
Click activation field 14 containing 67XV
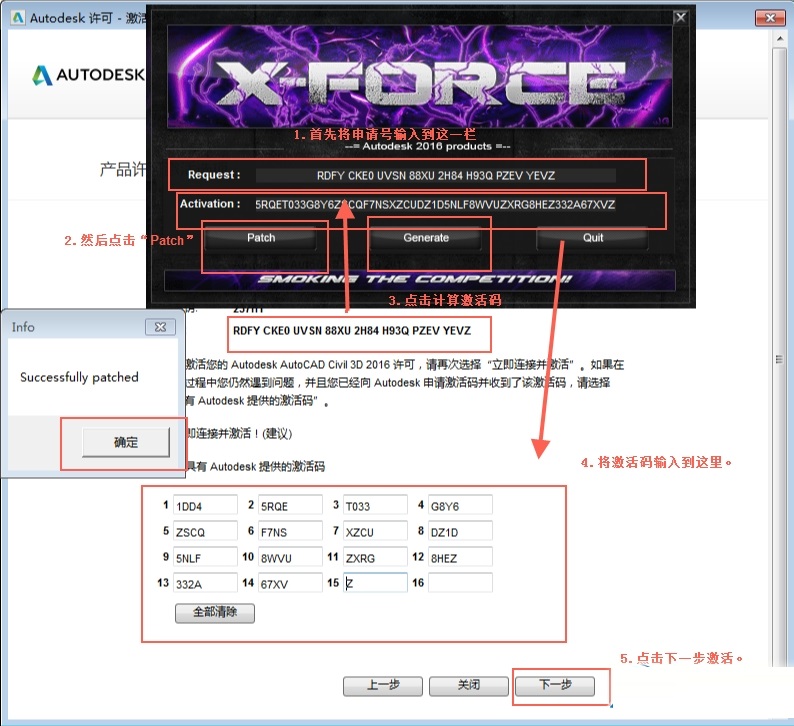290,583
